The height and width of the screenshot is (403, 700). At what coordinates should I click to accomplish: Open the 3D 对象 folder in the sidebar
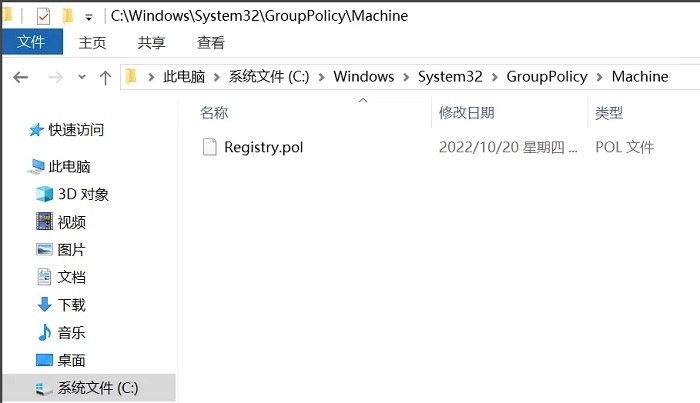(82, 194)
